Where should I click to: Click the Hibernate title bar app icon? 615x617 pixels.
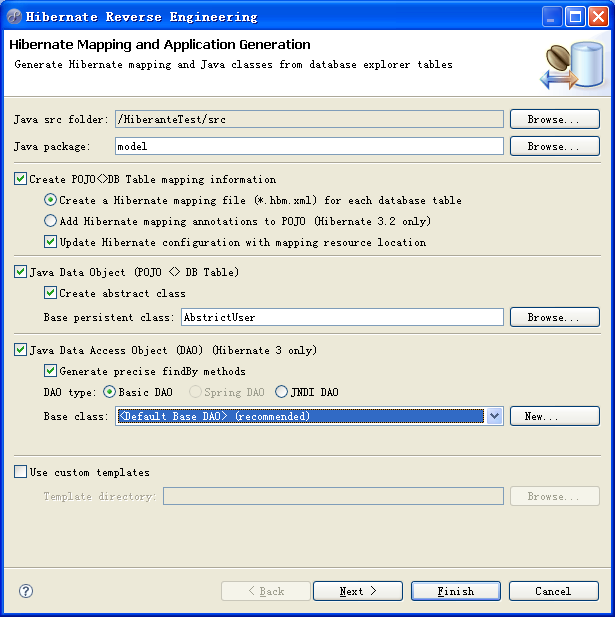[14, 17]
